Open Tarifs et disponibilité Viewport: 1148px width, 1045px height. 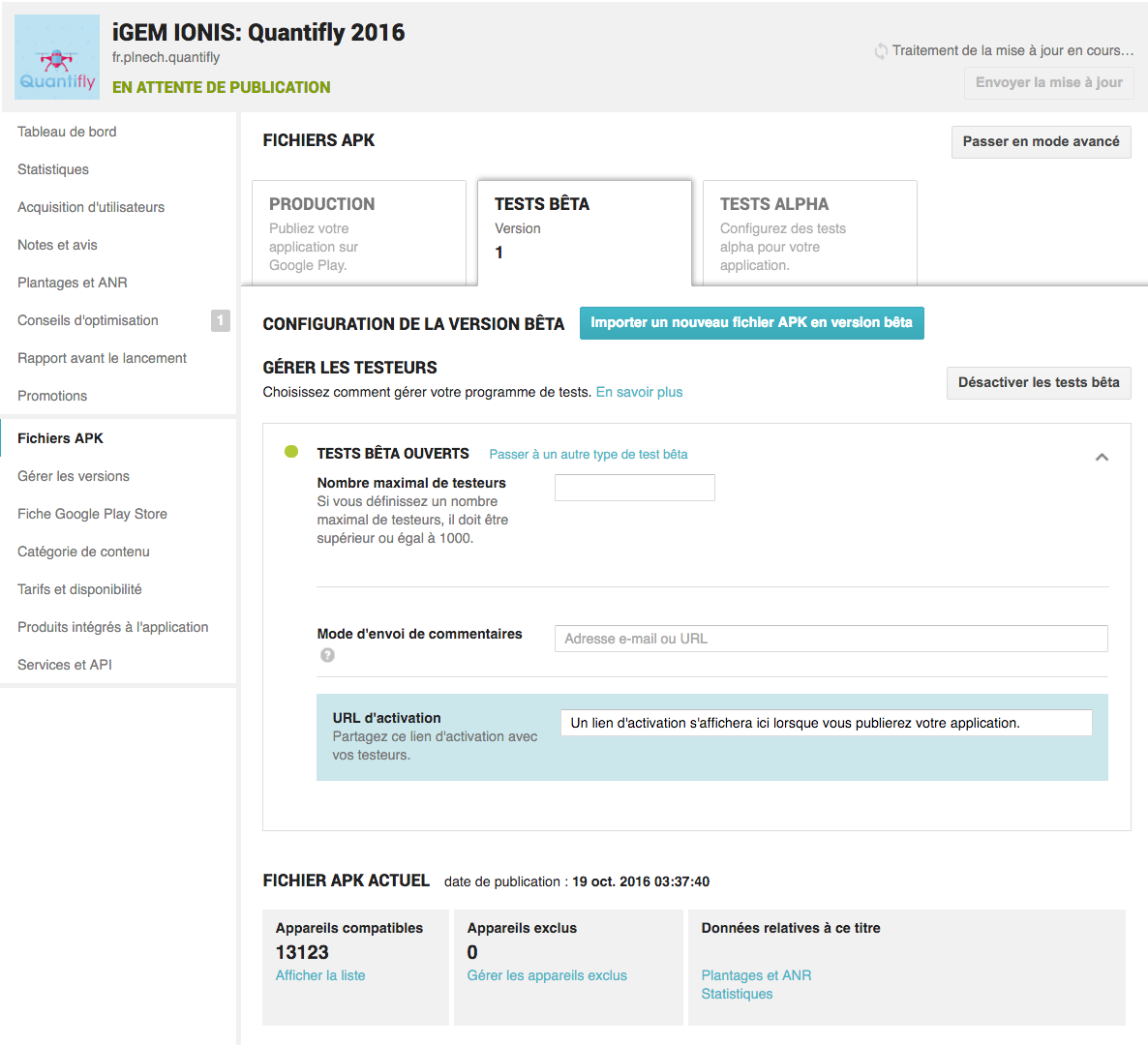79,589
